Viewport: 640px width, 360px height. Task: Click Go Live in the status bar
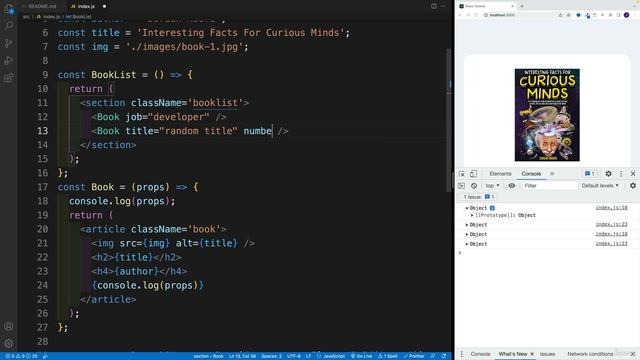tap(362, 356)
